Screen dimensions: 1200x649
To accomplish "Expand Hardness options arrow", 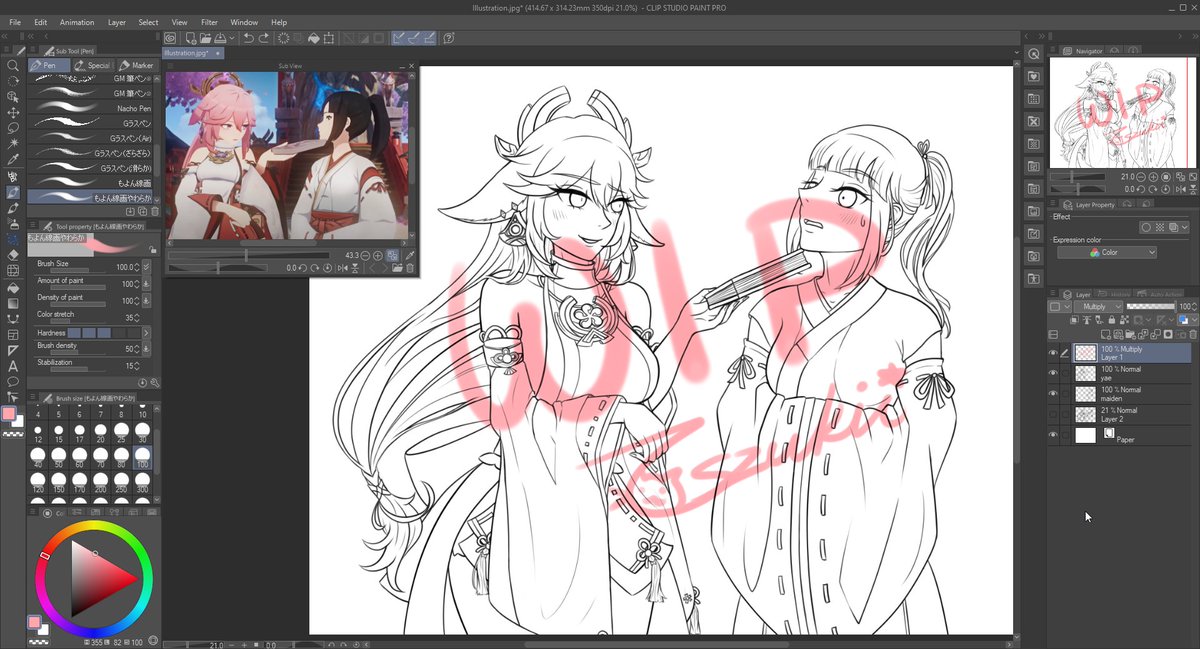I will [x=146, y=333].
